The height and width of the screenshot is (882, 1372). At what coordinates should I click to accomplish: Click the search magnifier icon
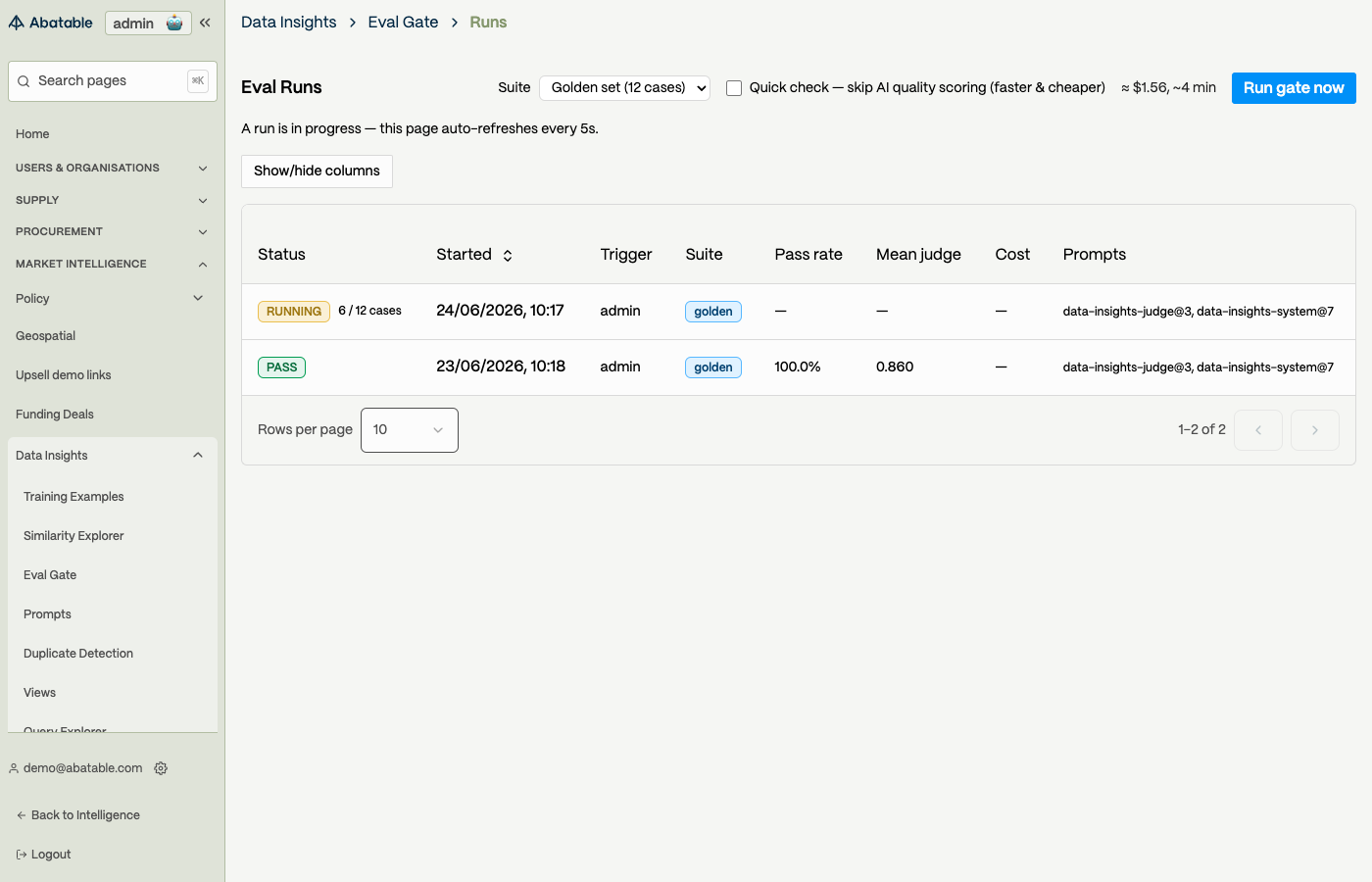pyautogui.click(x=24, y=81)
